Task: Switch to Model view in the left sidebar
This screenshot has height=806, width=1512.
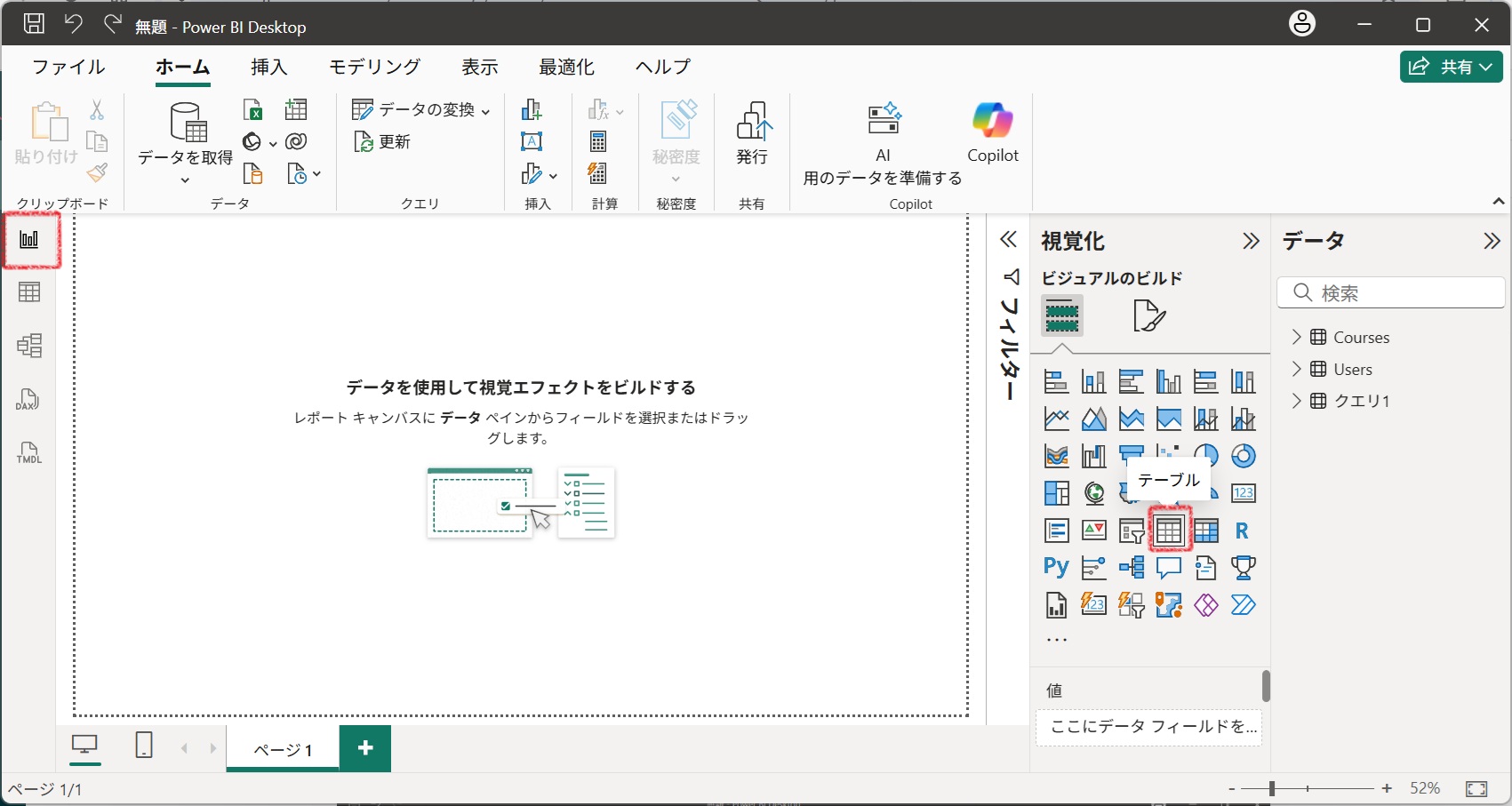Action: click(x=30, y=345)
